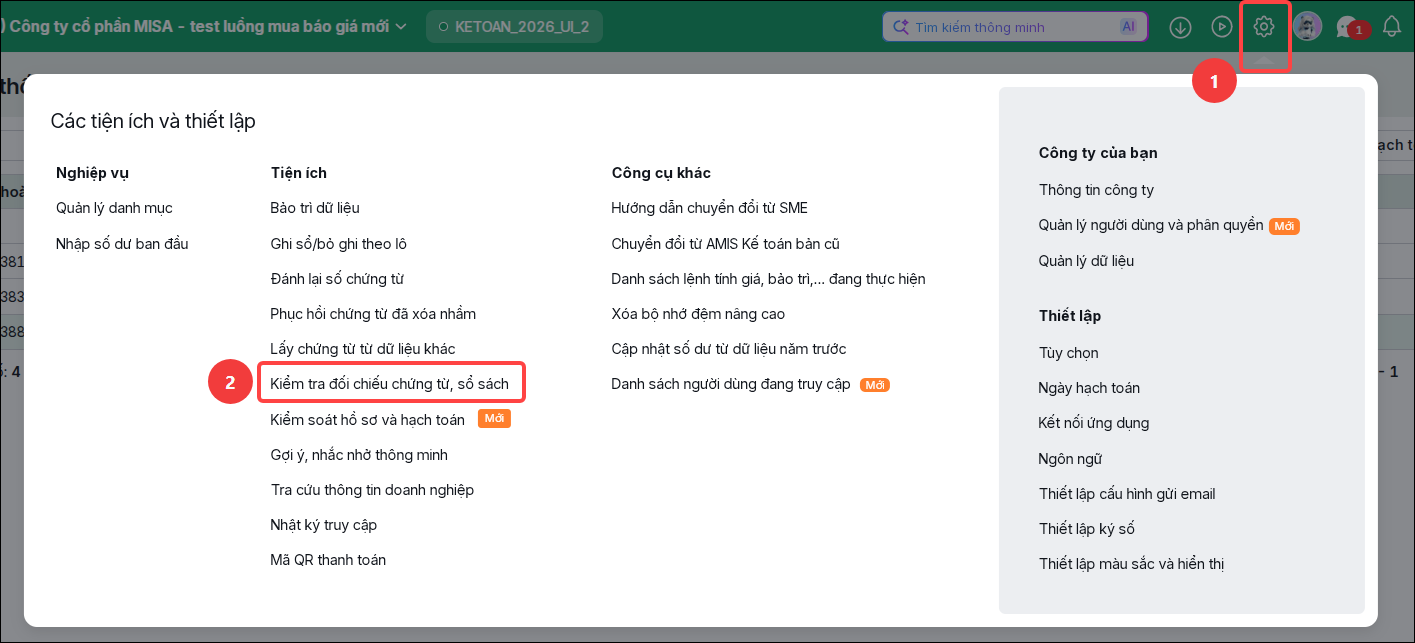Click the play video guide icon
This screenshot has width=1415, height=643.
tap(1222, 27)
